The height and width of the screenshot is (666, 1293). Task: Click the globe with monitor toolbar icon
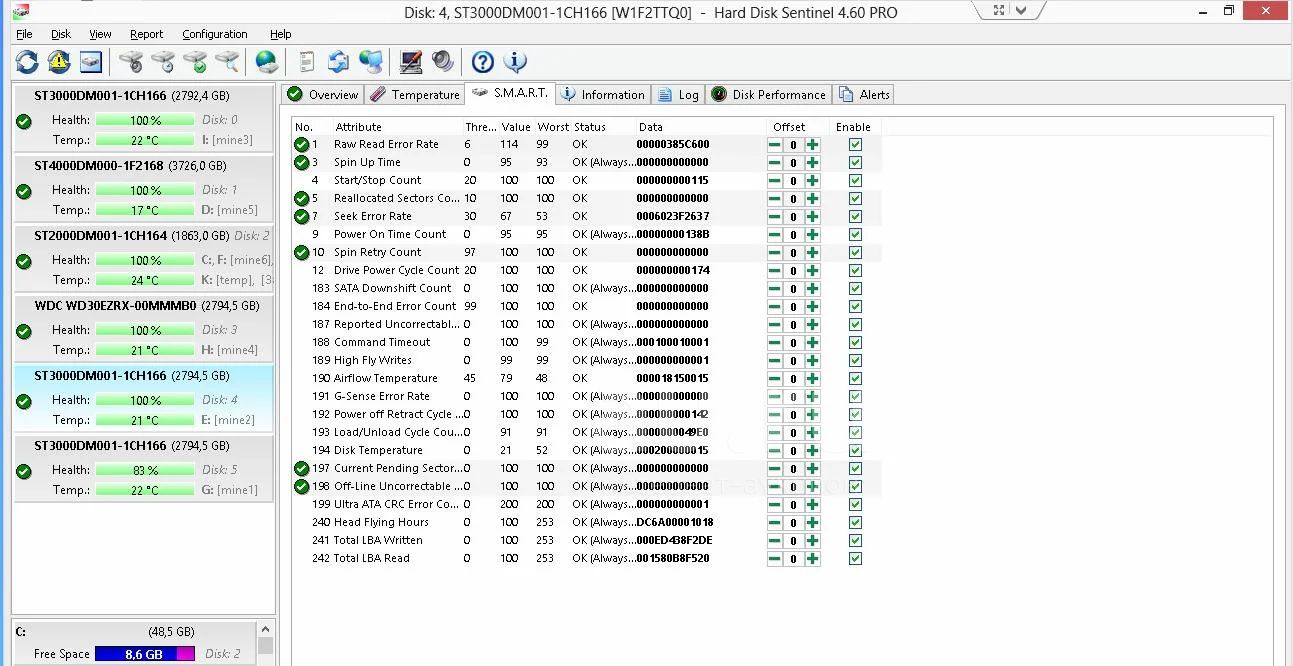click(371, 62)
